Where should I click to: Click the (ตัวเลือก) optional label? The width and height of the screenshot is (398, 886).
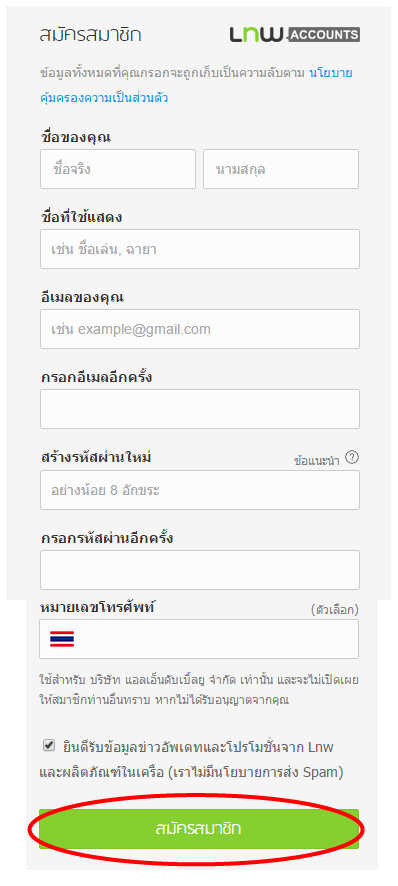335,610
